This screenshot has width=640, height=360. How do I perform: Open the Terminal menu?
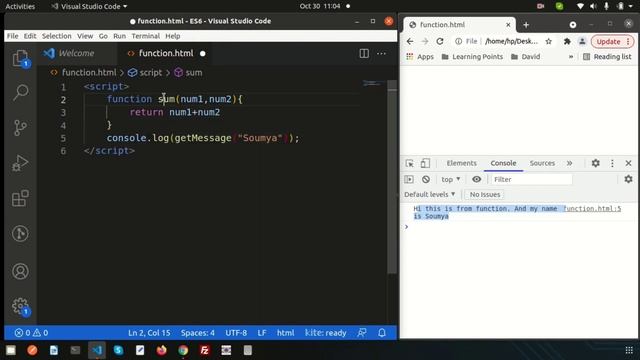(x=145, y=36)
